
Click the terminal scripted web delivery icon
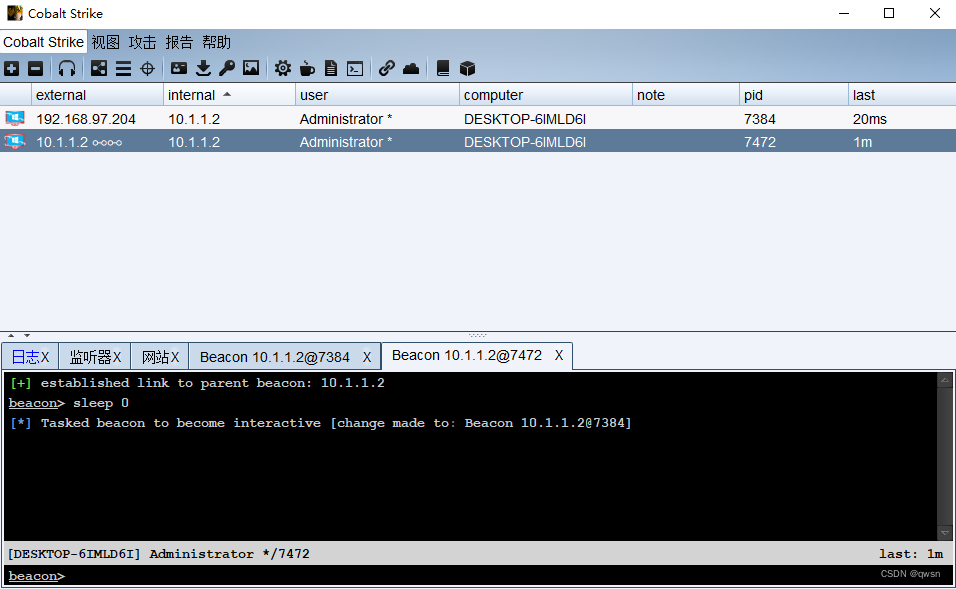[355, 68]
